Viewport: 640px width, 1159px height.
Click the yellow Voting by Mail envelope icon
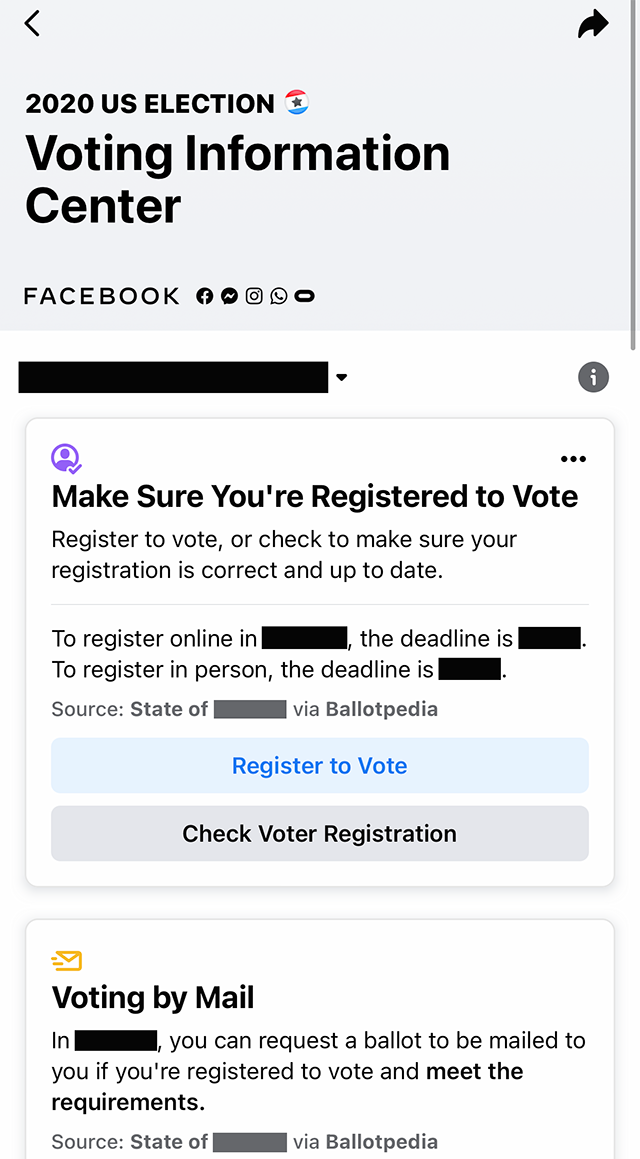tap(67, 960)
